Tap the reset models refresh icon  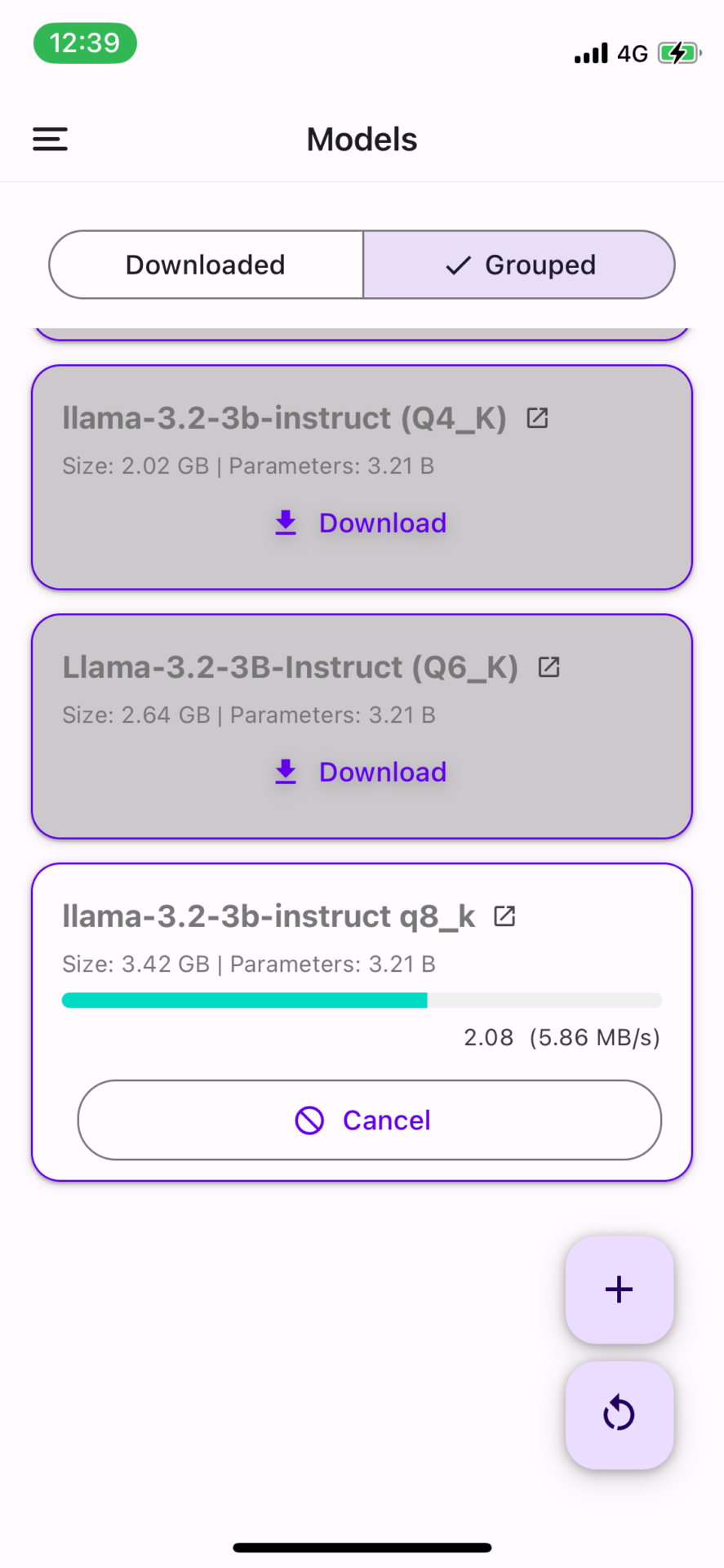619,1414
